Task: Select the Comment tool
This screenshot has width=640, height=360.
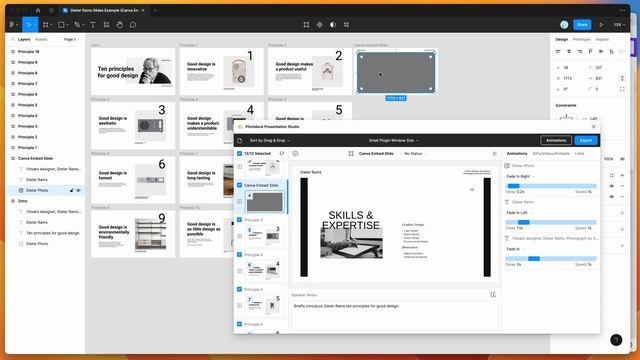Action: pyautogui.click(x=133, y=25)
